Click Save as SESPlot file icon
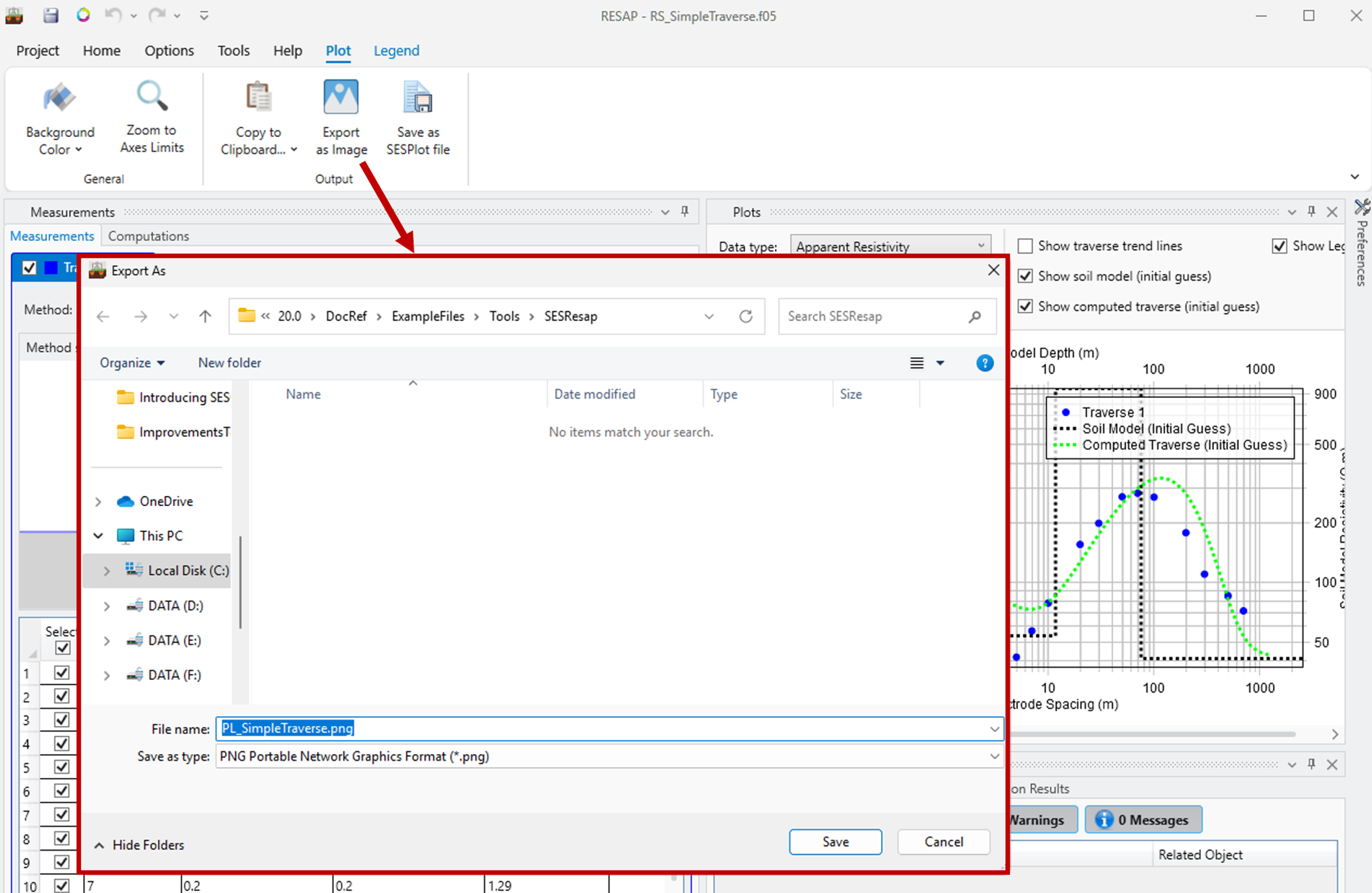The image size is (1372, 893). (418, 97)
